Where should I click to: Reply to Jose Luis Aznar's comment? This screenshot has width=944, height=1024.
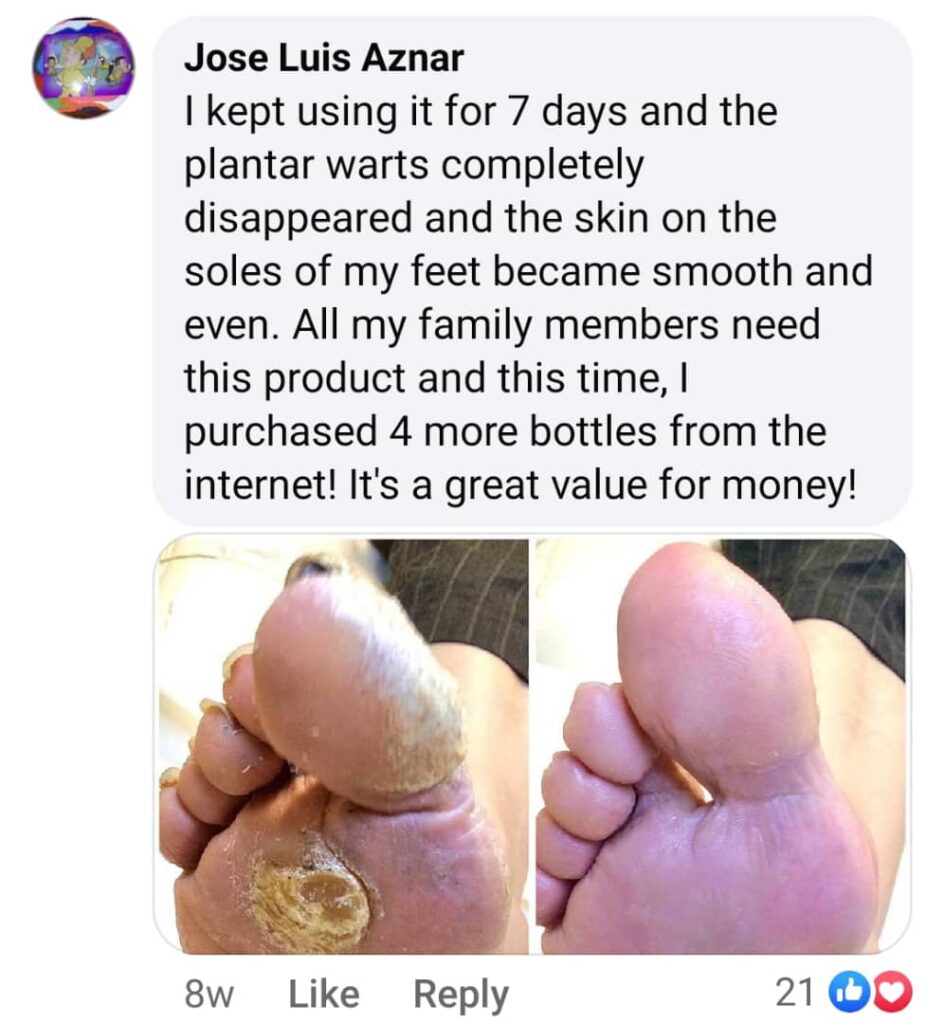point(461,995)
